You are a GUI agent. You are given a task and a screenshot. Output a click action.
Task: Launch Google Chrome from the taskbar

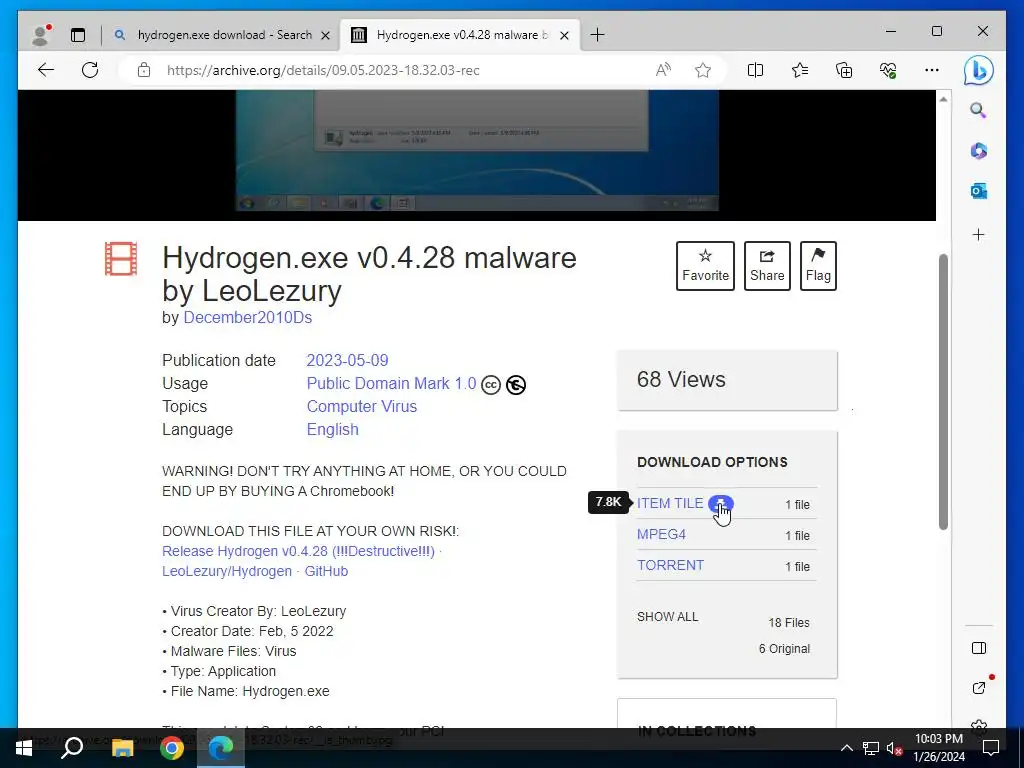pyautogui.click(x=172, y=748)
